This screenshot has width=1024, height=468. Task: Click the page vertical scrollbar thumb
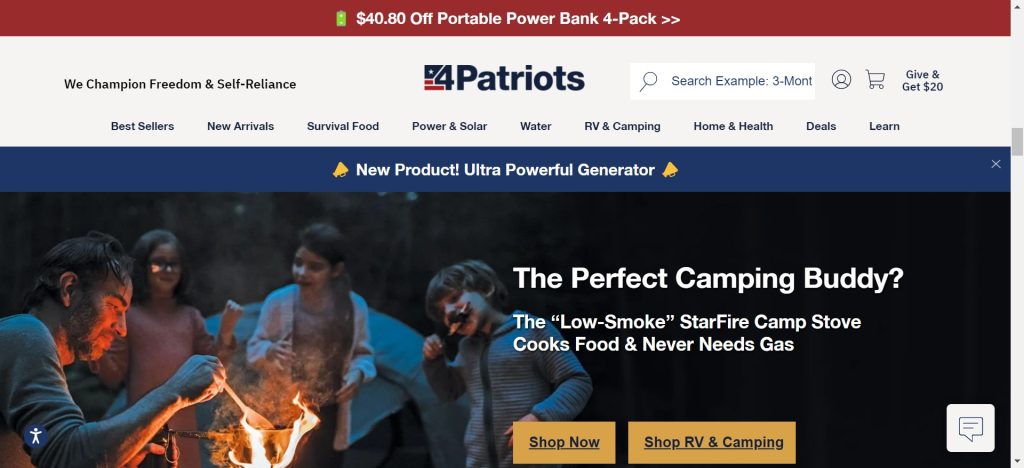[x=1017, y=142]
